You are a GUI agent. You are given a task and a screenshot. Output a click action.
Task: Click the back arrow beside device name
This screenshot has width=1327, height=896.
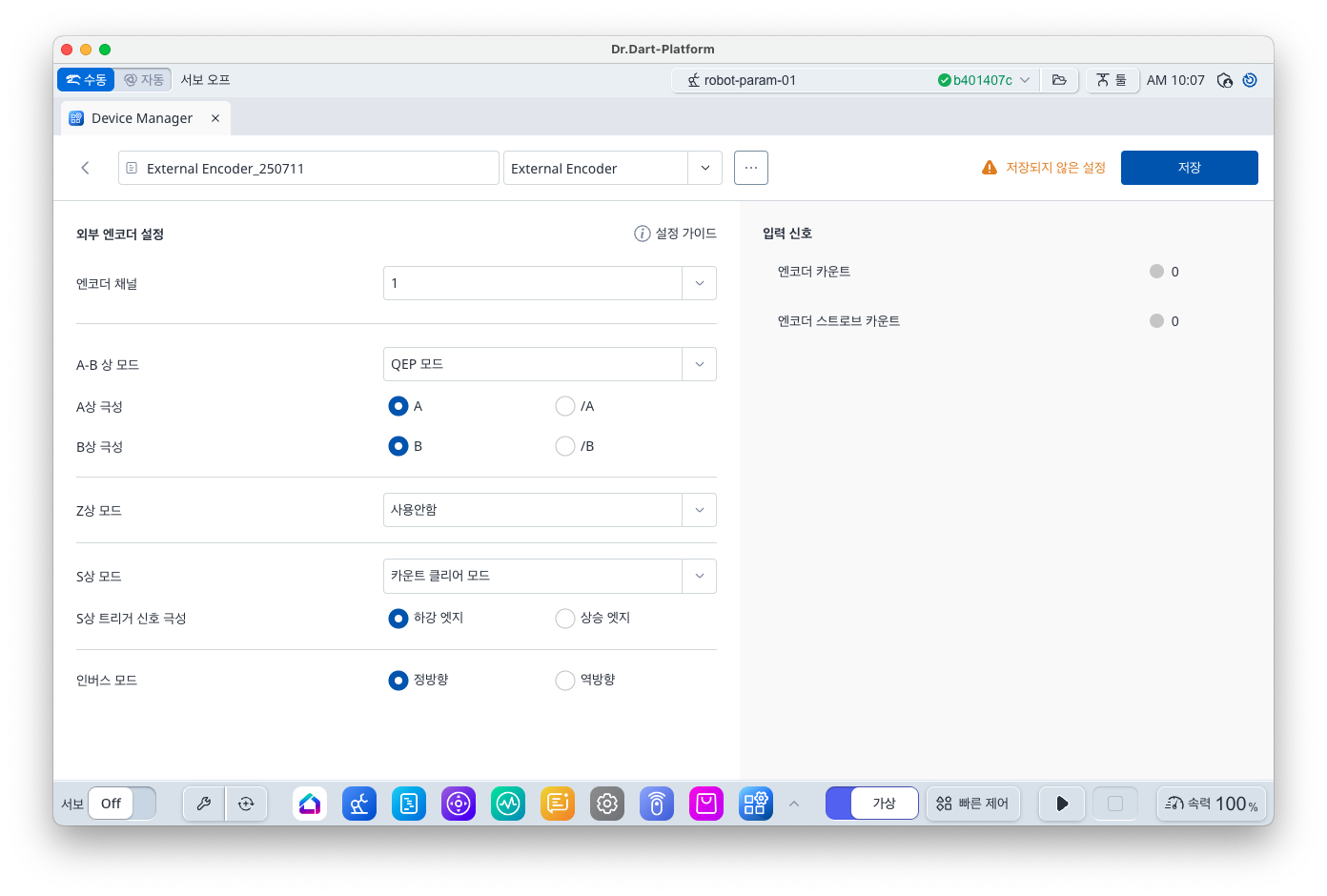pos(86,168)
